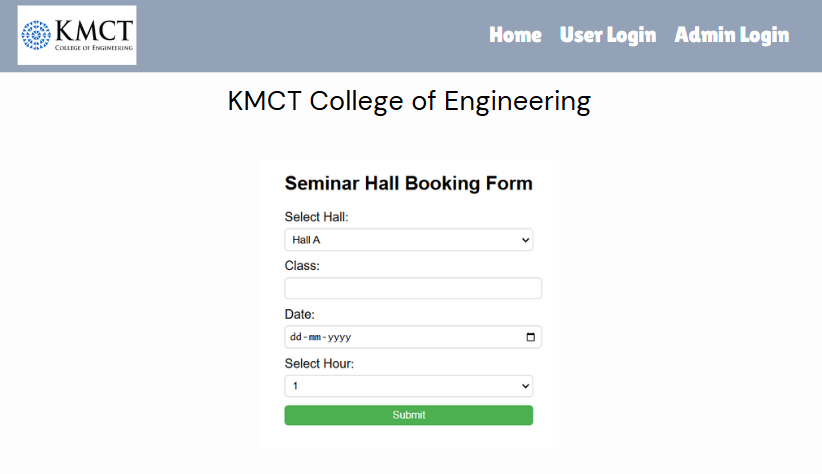Click the chevron arrow of the hour dropdown
The height and width of the screenshot is (474, 822).
coord(525,386)
